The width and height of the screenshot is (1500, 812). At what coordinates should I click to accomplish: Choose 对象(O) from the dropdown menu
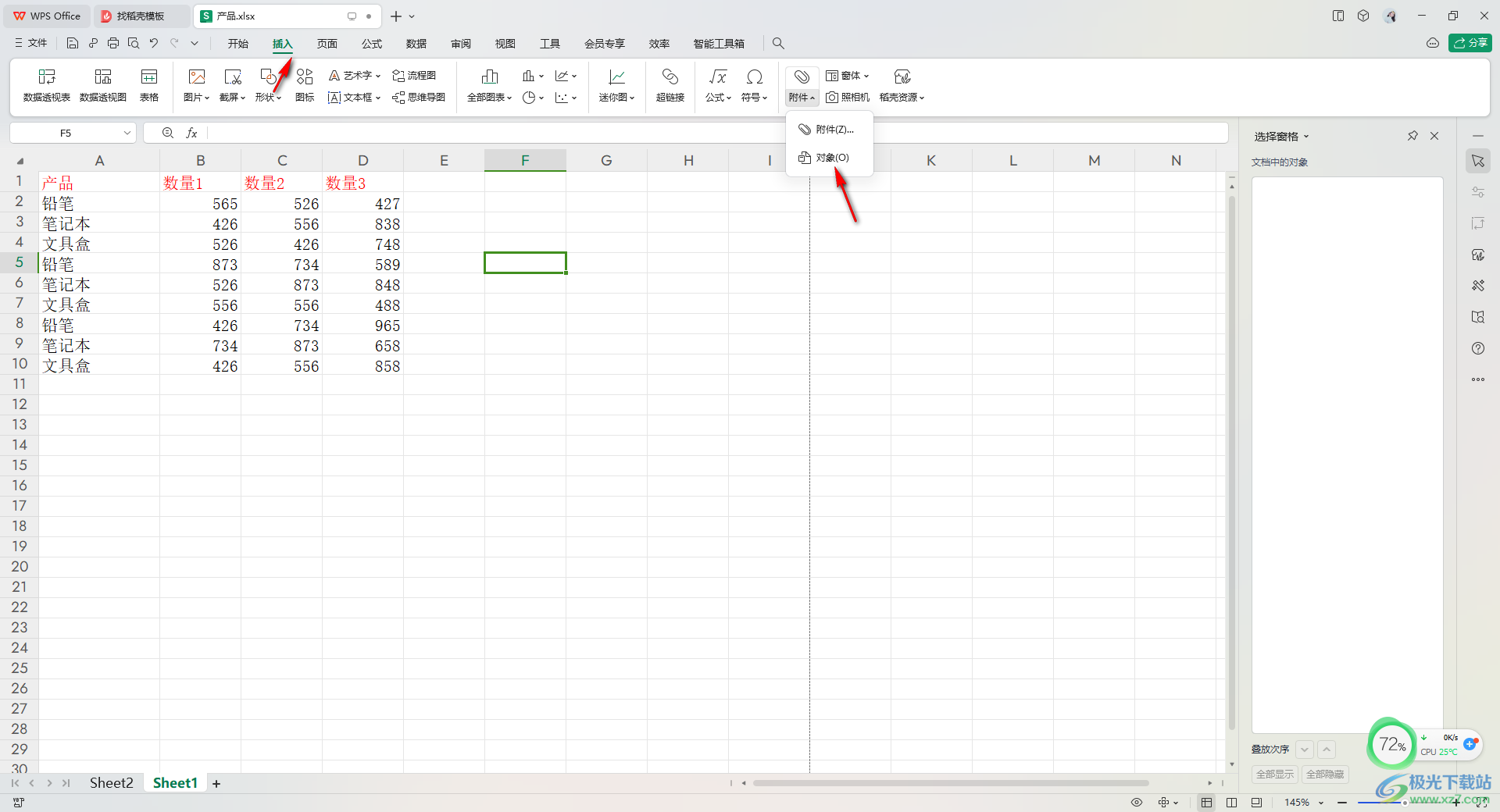[x=830, y=158]
